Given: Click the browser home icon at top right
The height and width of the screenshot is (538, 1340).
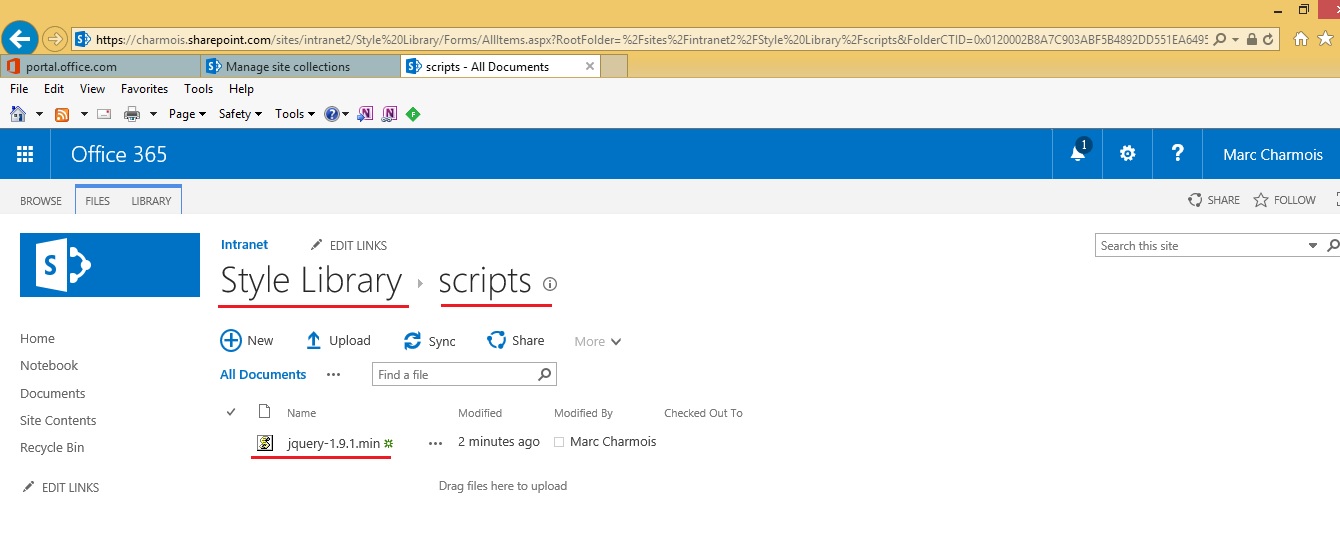Looking at the screenshot, I should click(x=1301, y=39).
